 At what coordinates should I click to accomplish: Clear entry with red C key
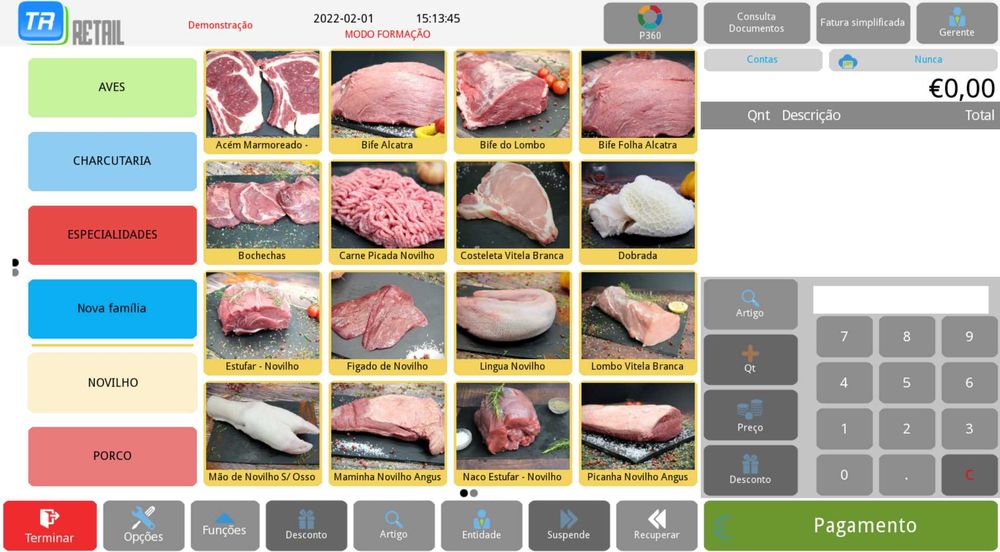[969, 475]
